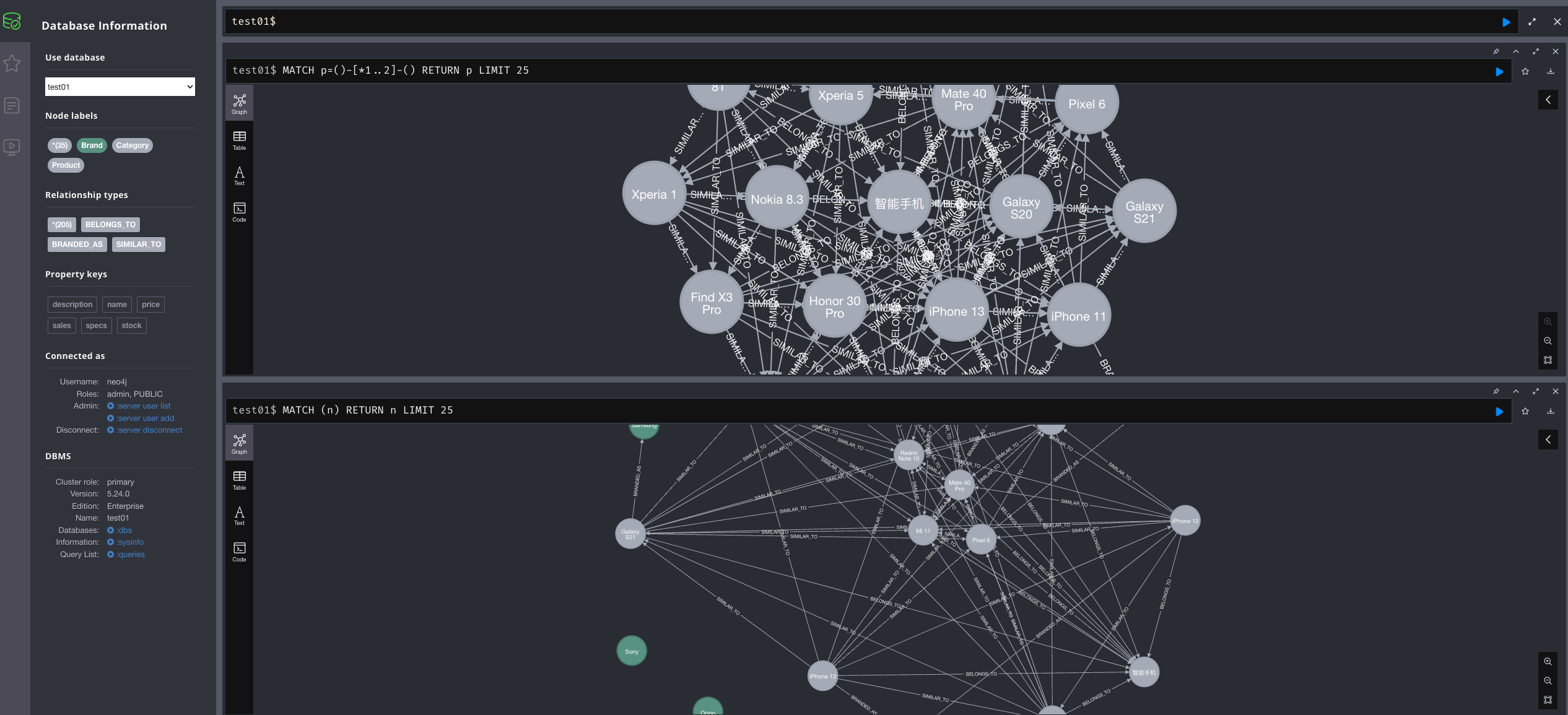Image resolution: width=1568 pixels, height=715 pixels.
Task: Zoom in the second graph
Action: tap(1548, 661)
